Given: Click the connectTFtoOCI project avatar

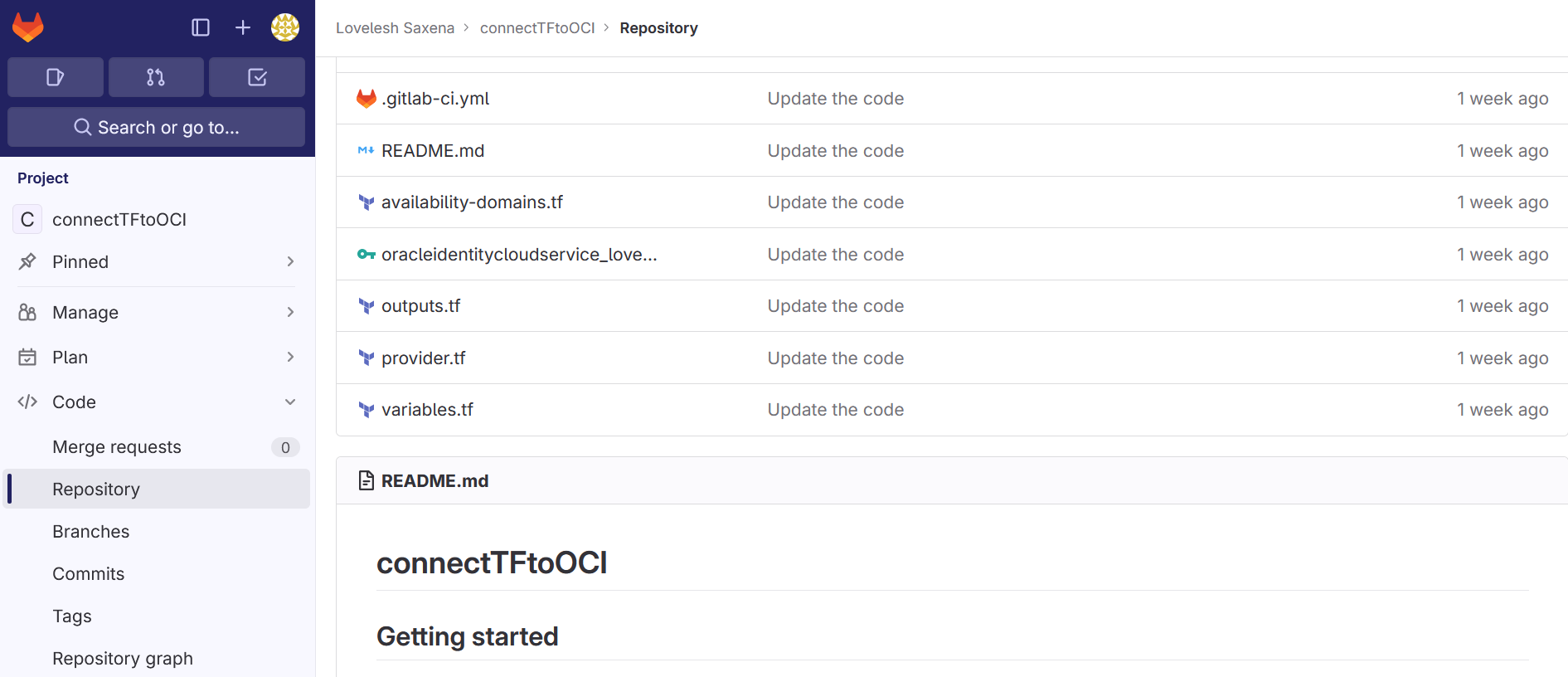Looking at the screenshot, I should click(x=27, y=219).
